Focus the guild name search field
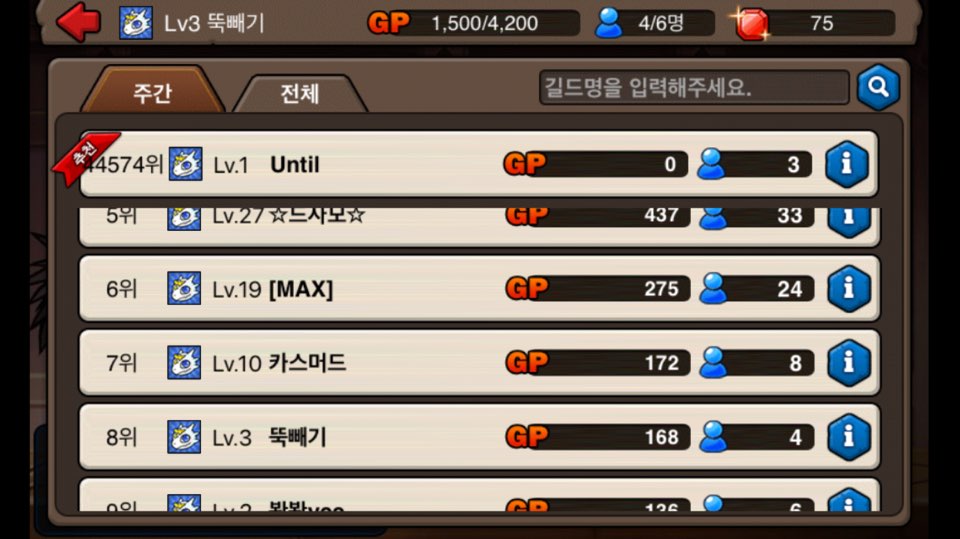This screenshot has width=960, height=539. pos(694,88)
